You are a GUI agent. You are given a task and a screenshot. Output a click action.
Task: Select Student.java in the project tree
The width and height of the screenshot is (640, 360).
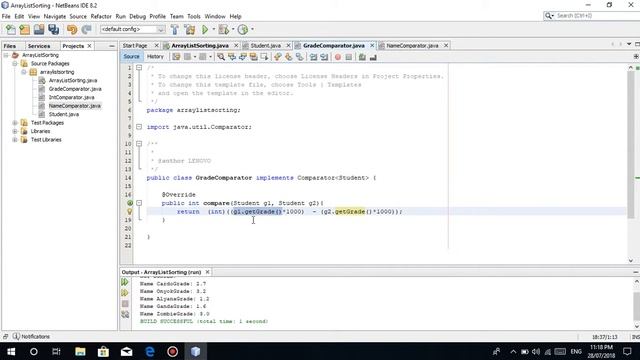pyautogui.click(x=64, y=114)
